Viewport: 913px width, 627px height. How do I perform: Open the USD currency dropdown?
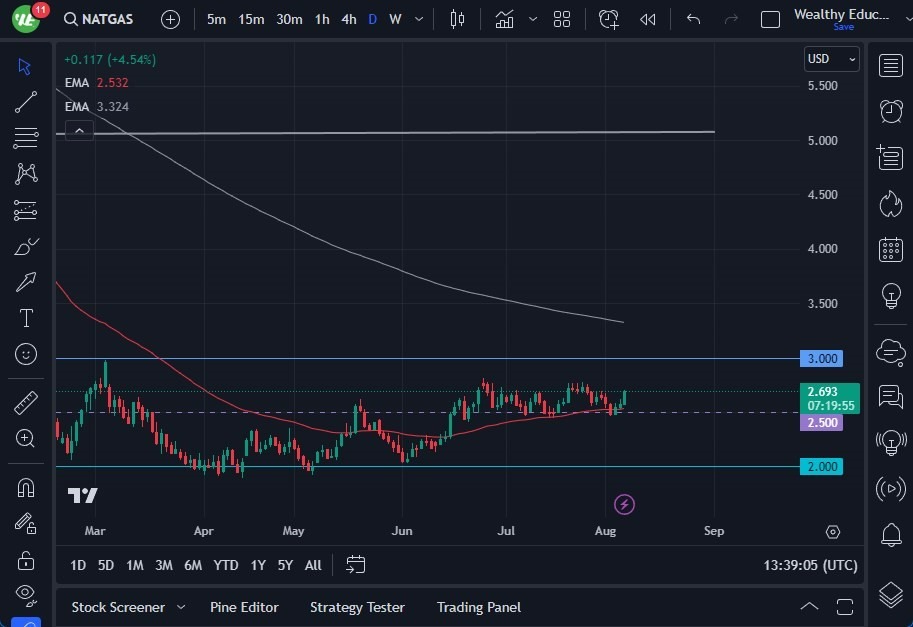[831, 59]
